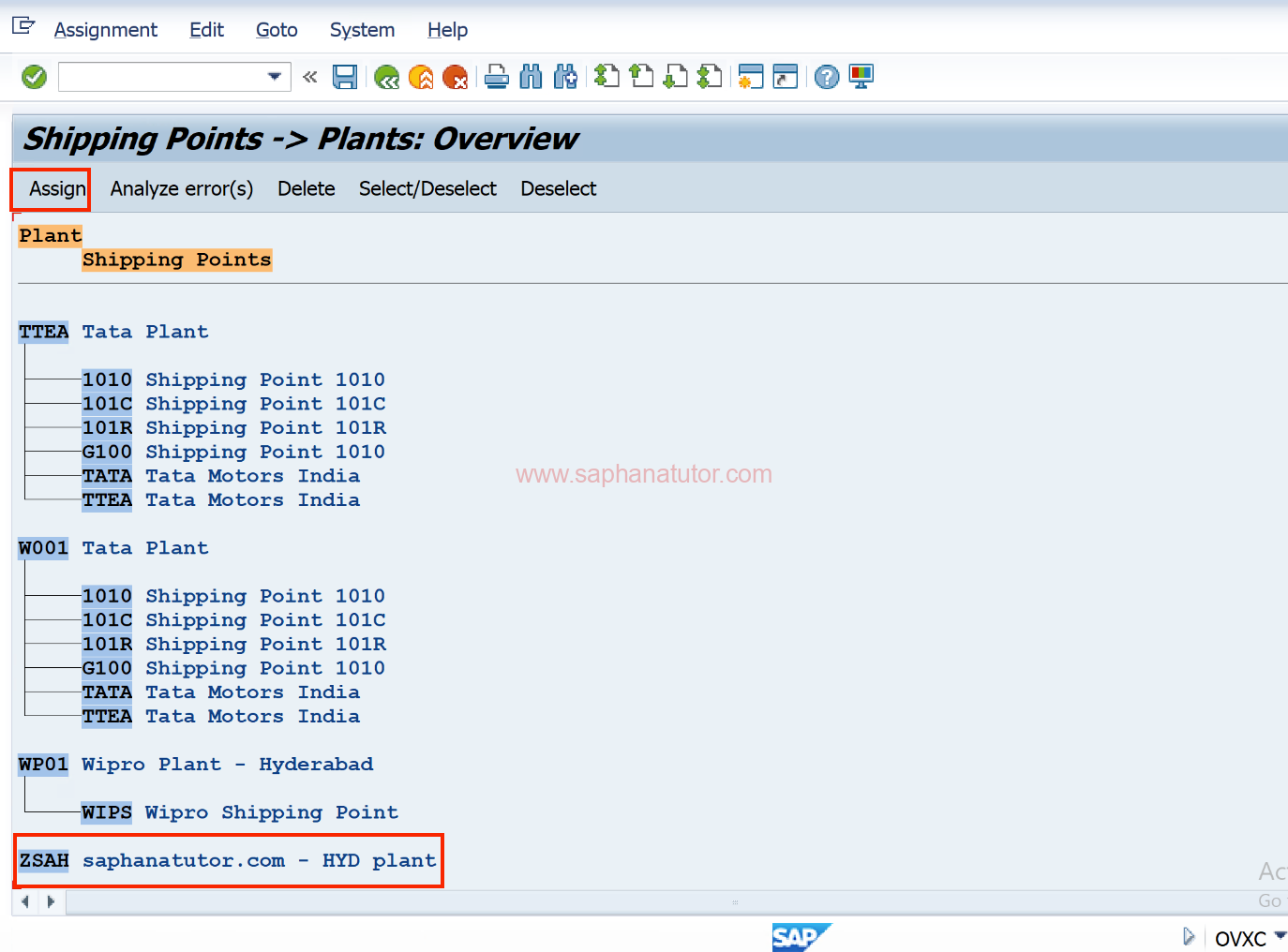
Task: Click the Next Page icon
Action: pyautogui.click(x=675, y=77)
